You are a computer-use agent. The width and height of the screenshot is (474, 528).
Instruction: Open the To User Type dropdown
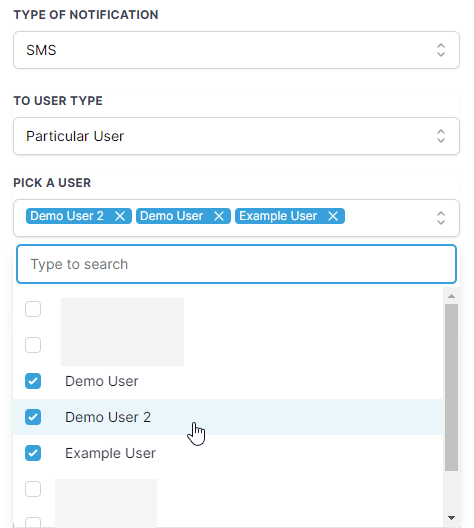click(236, 136)
